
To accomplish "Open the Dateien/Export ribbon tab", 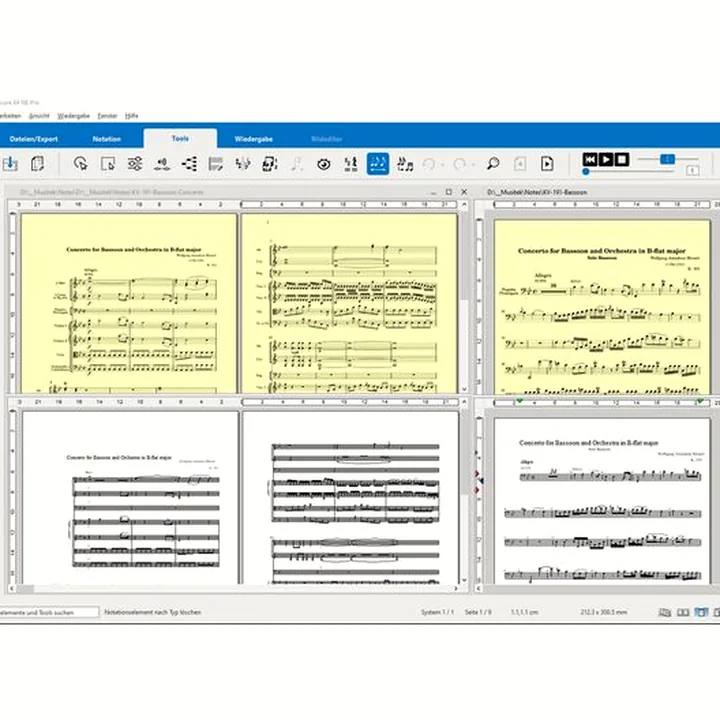I will 34,139.
